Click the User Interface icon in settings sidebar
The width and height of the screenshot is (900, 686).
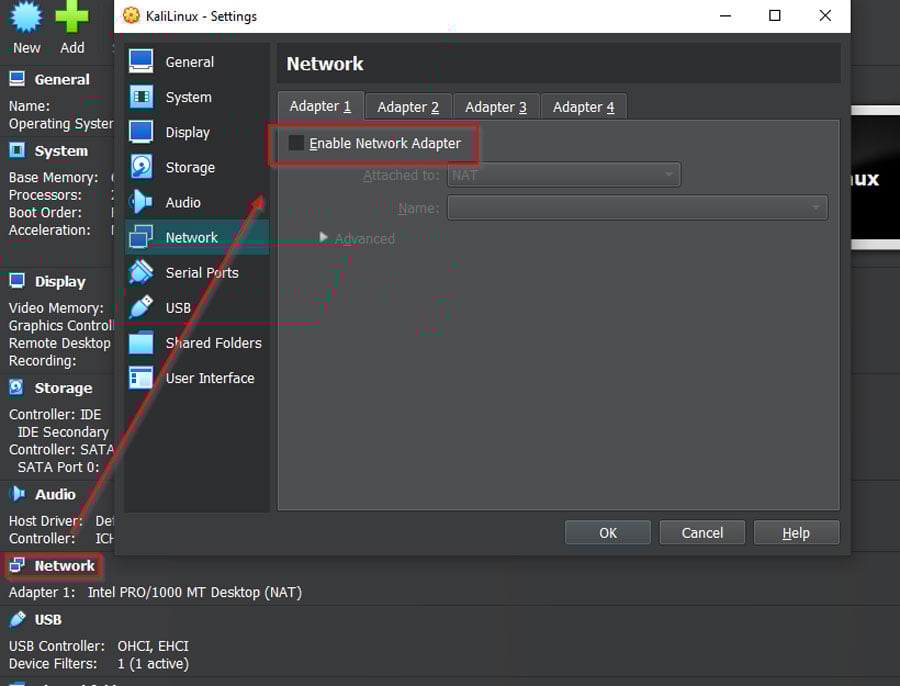pos(141,378)
